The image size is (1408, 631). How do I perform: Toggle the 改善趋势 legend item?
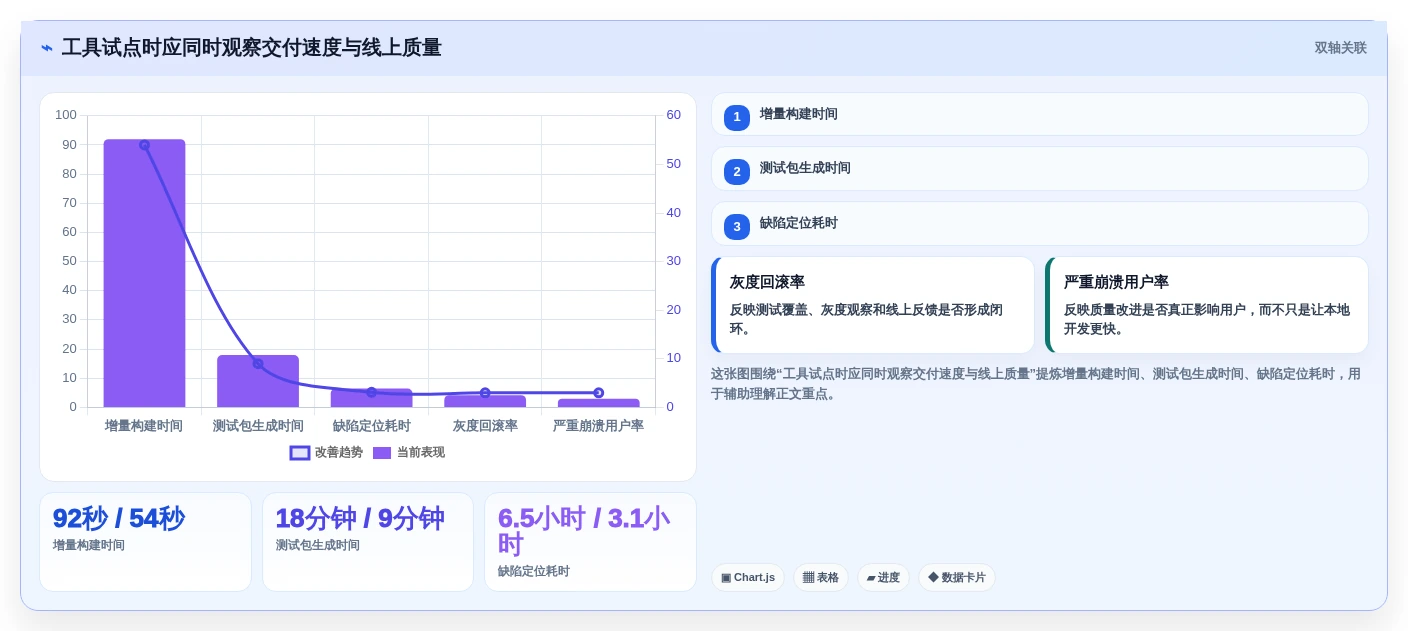coord(326,453)
